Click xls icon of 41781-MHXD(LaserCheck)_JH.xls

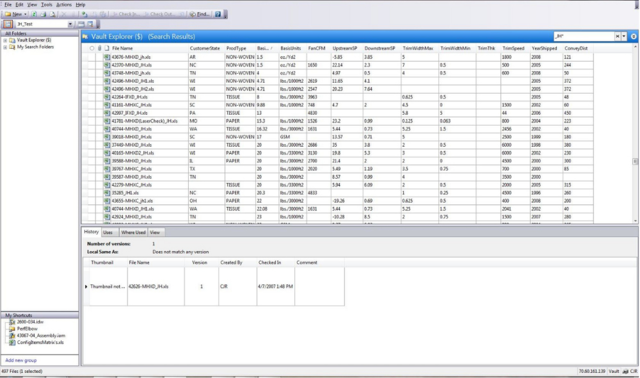(x=107, y=121)
